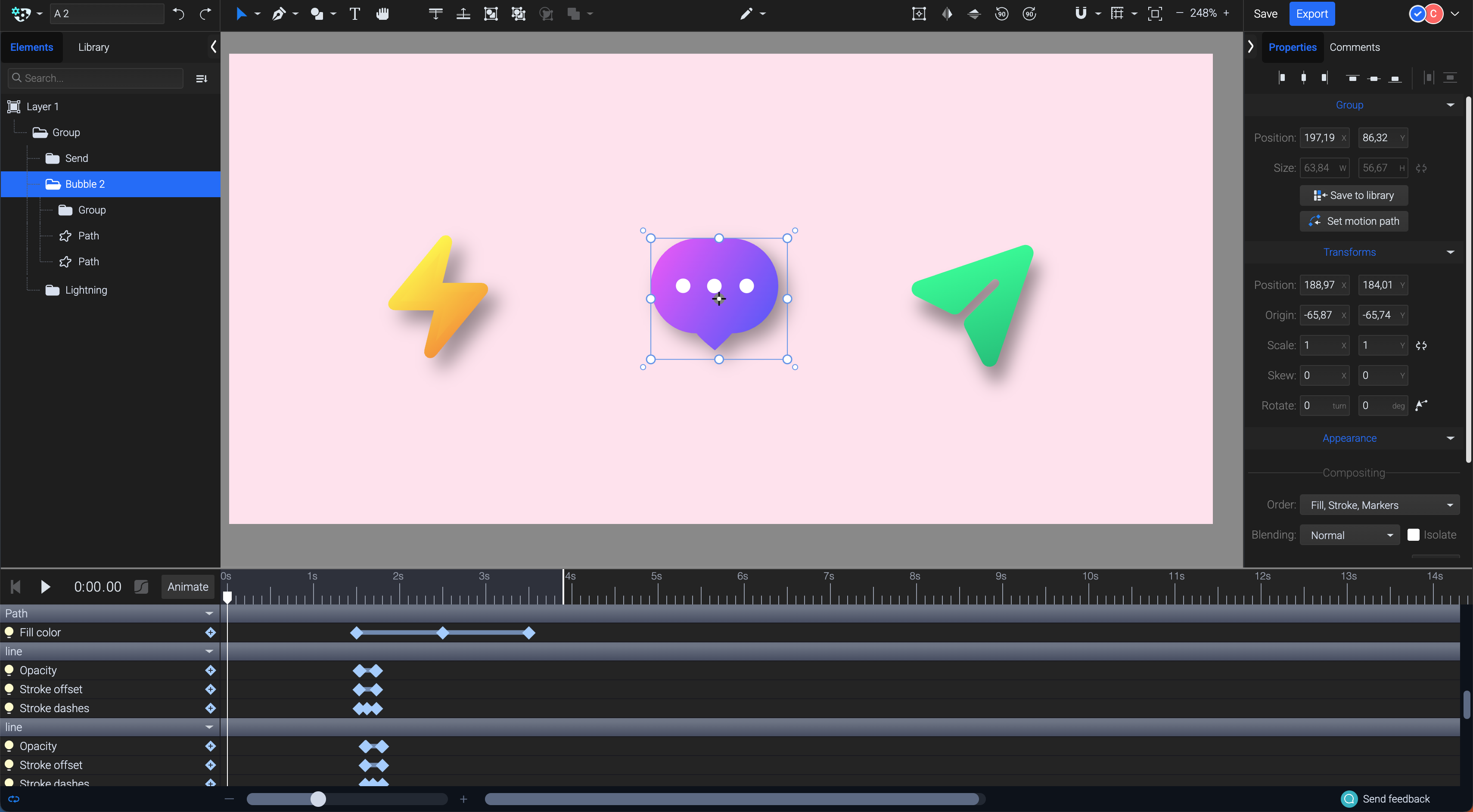Toggle the scale proportion lock icon
Viewport: 1473px width, 812px height.
tap(1421, 345)
